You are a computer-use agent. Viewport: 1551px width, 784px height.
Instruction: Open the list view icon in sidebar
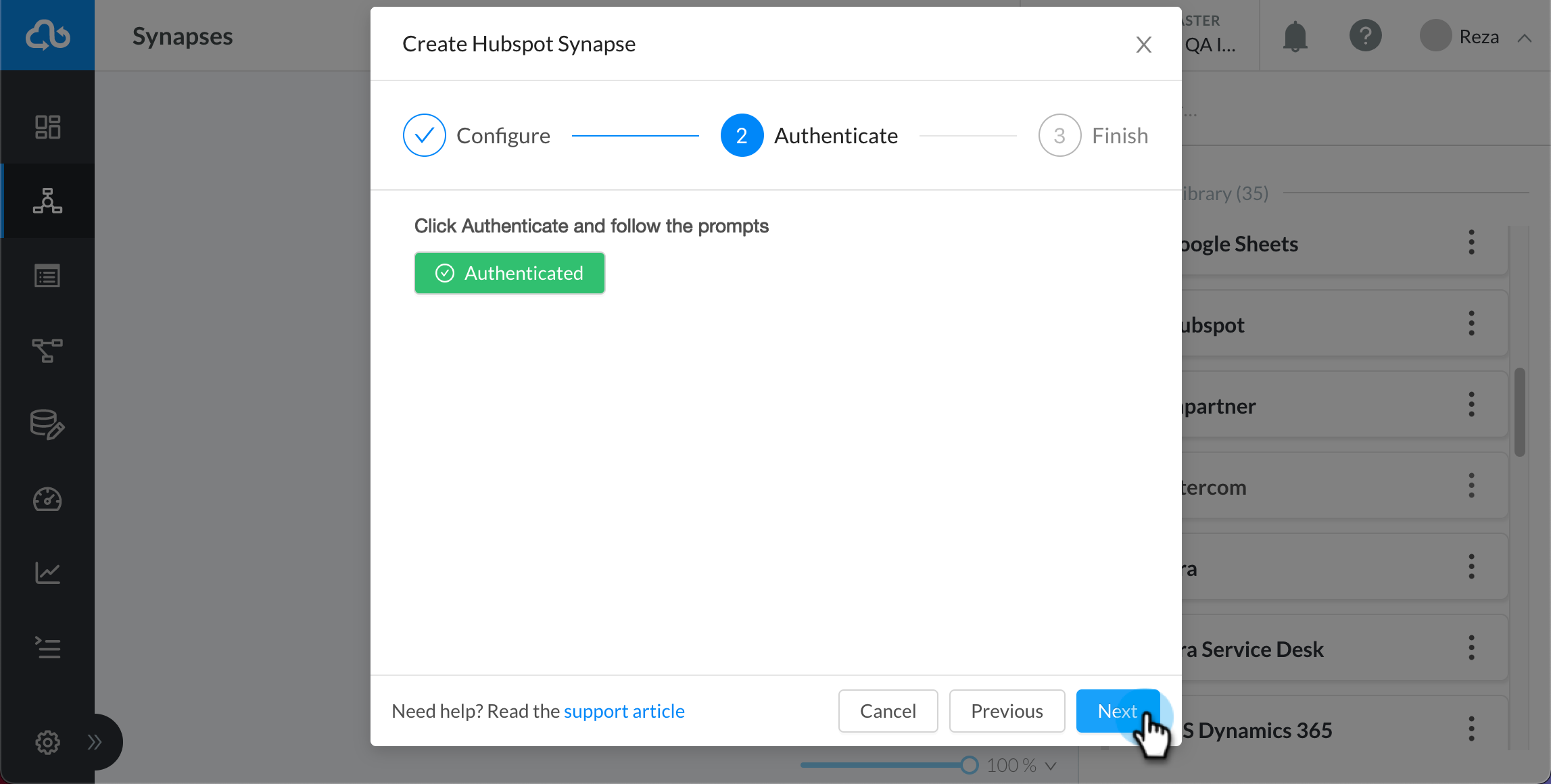(x=47, y=276)
